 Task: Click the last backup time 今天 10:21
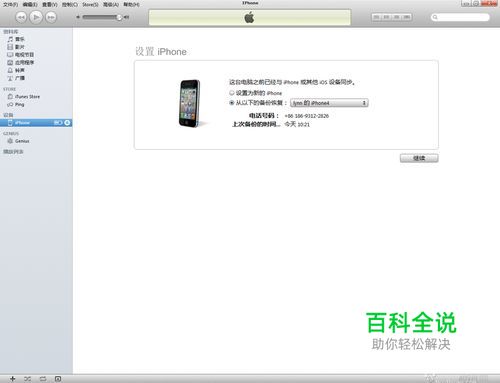297,124
